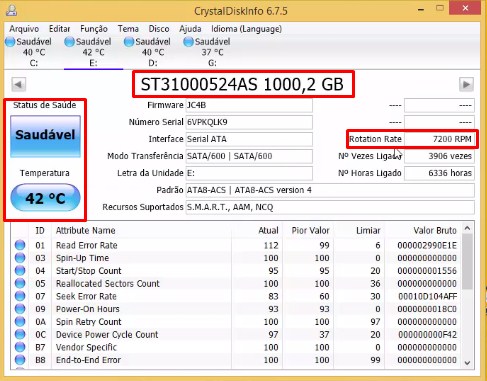This screenshot has width=487, height=381.
Task: Click the 42 °C temperature button
Action: (x=45, y=198)
